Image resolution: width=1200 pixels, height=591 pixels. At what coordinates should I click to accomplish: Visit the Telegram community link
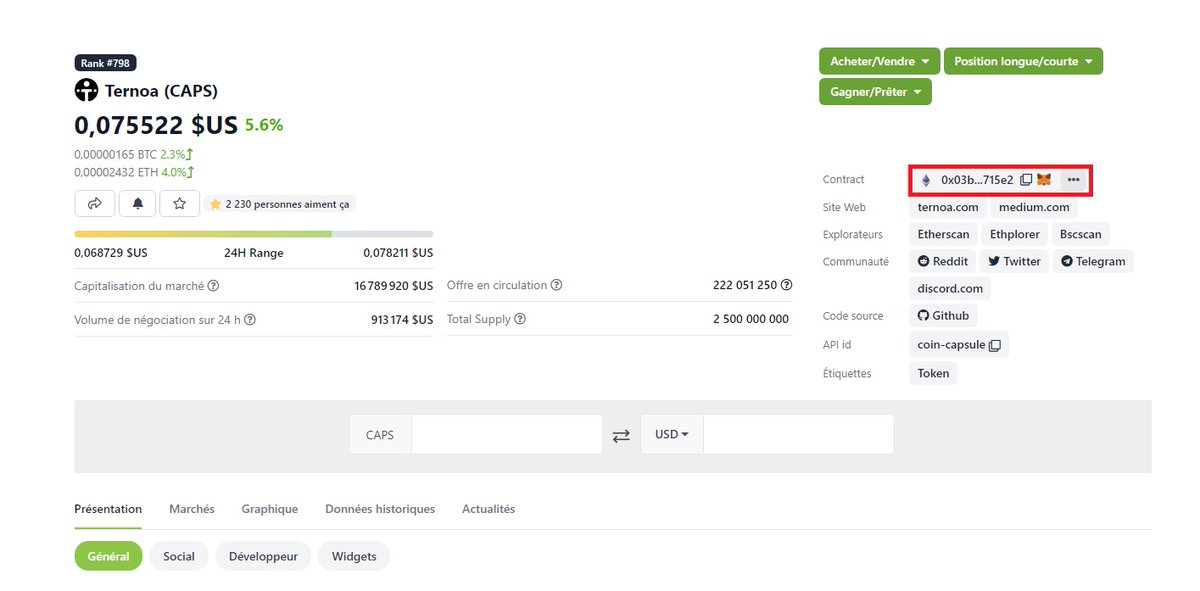1093,261
